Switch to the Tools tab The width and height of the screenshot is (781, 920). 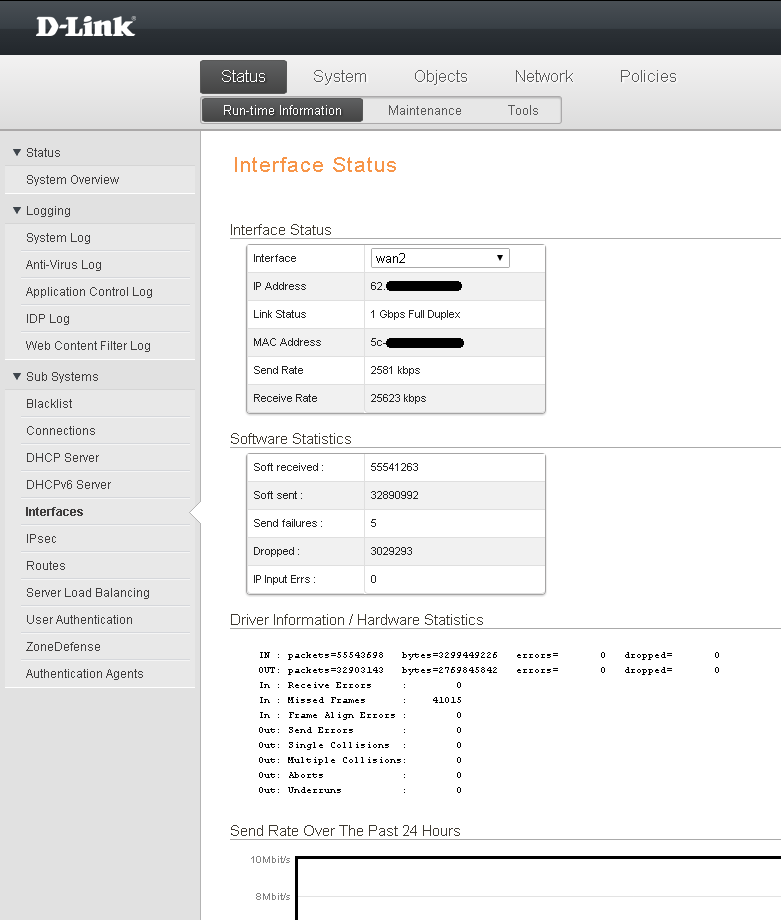522,111
